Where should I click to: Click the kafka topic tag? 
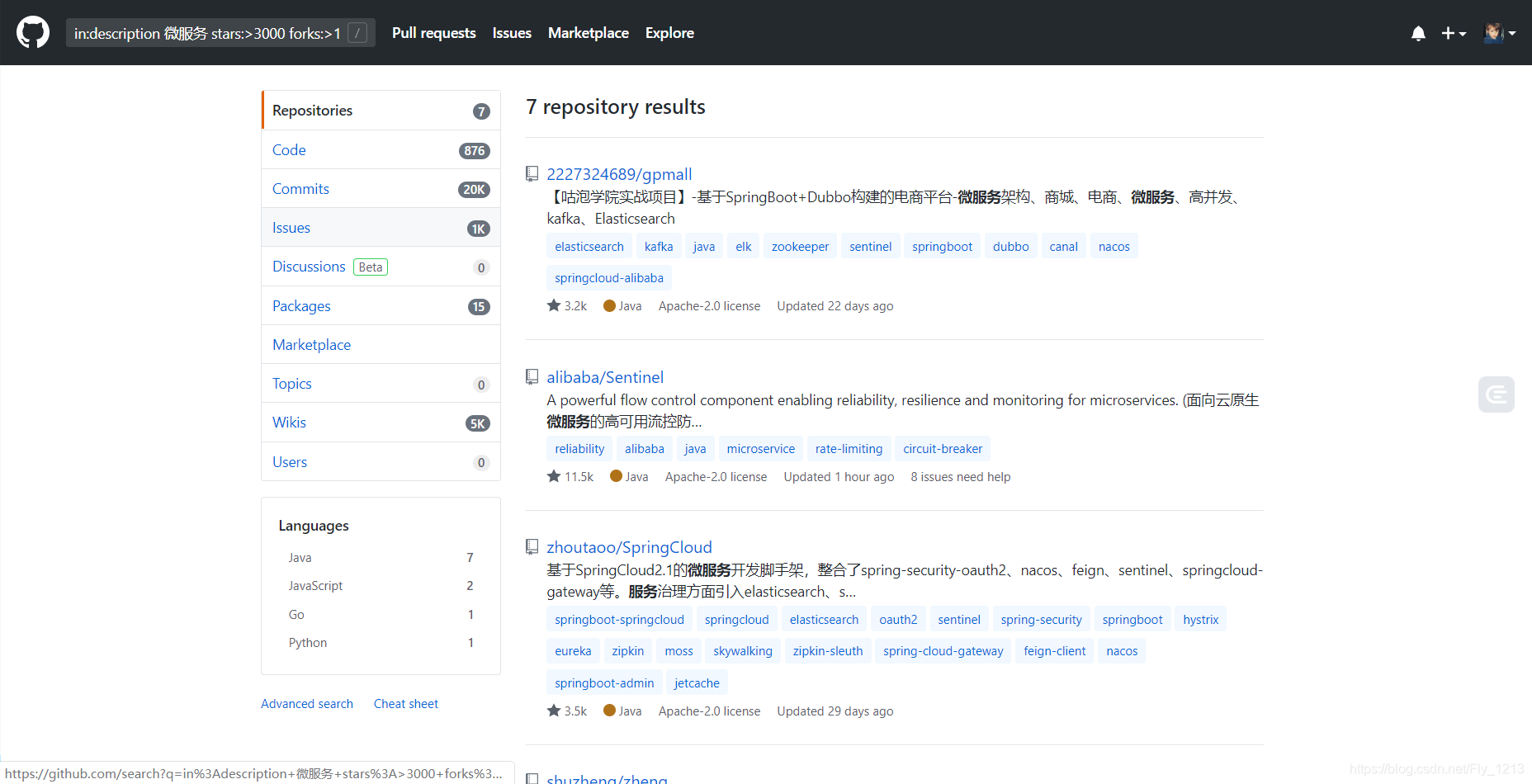[659, 247]
